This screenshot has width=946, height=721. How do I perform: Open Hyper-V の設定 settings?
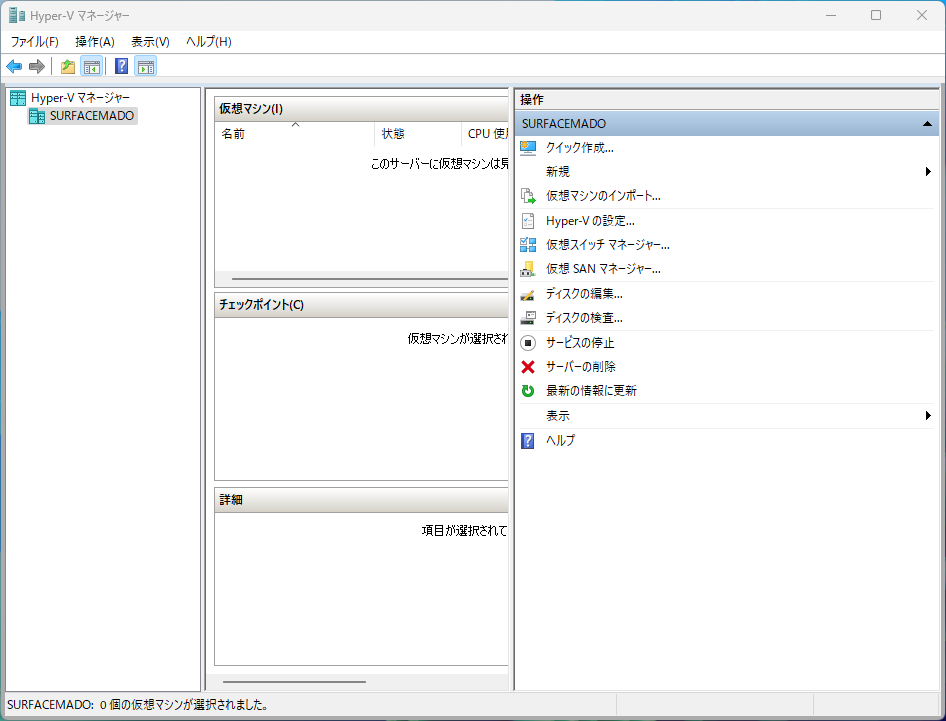click(x=589, y=221)
